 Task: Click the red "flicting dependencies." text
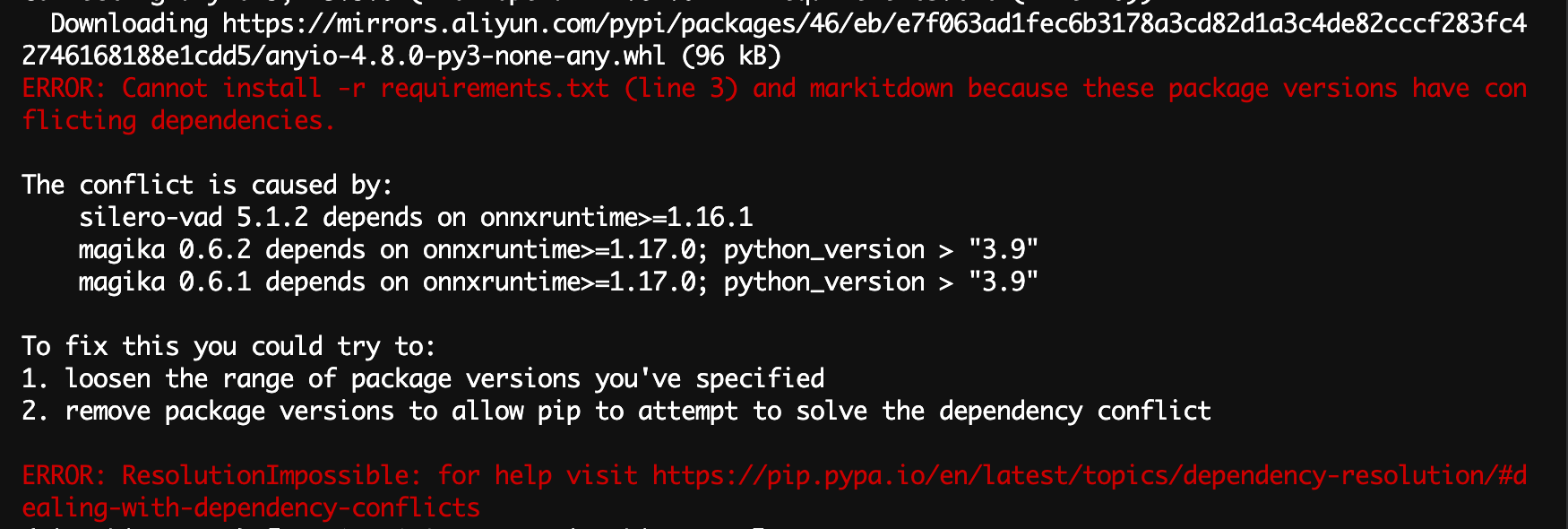[178, 120]
